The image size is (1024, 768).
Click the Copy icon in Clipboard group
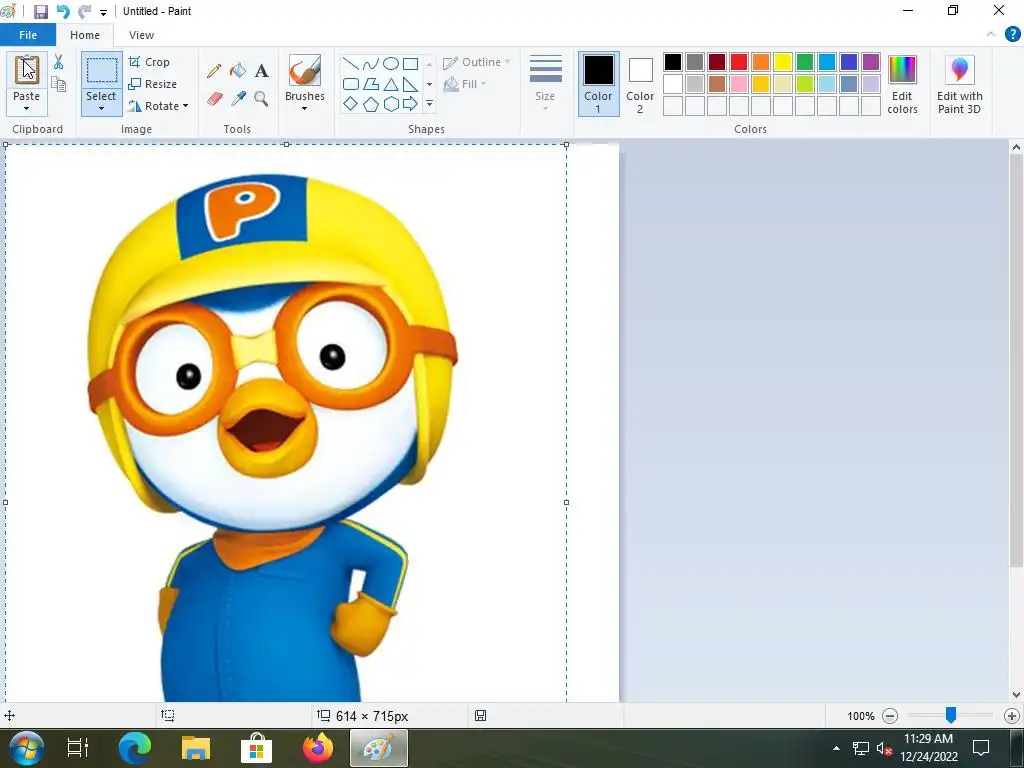(x=59, y=84)
